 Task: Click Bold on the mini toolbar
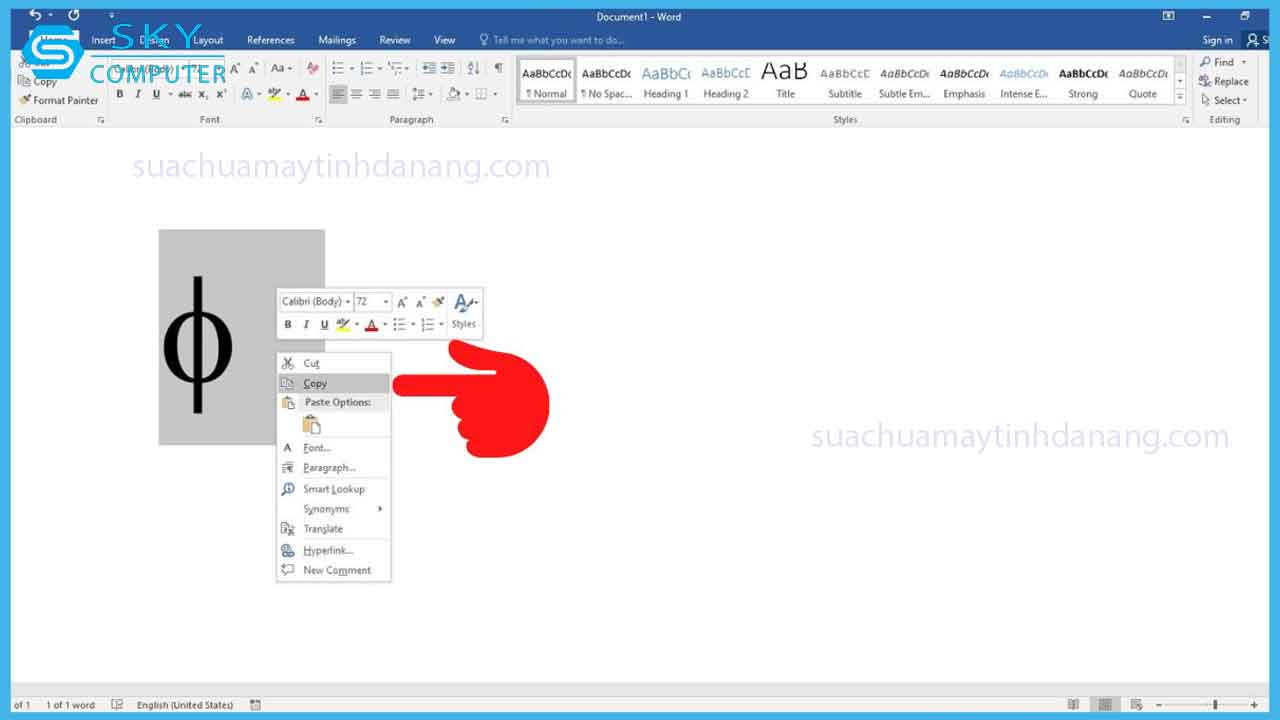[288, 324]
